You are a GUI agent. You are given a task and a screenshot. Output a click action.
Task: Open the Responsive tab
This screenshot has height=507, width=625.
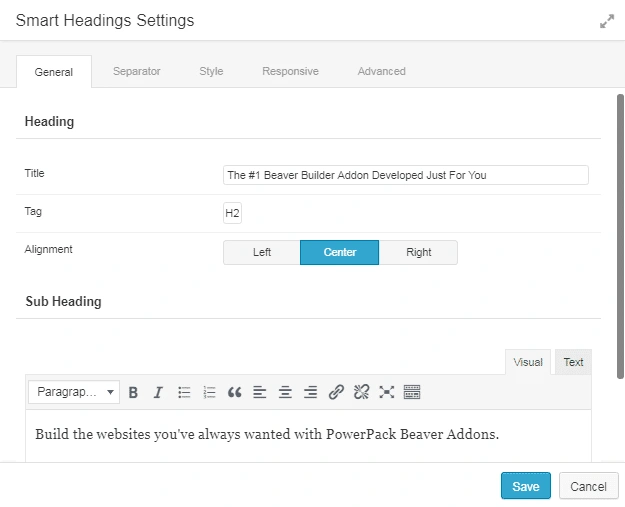(x=290, y=72)
